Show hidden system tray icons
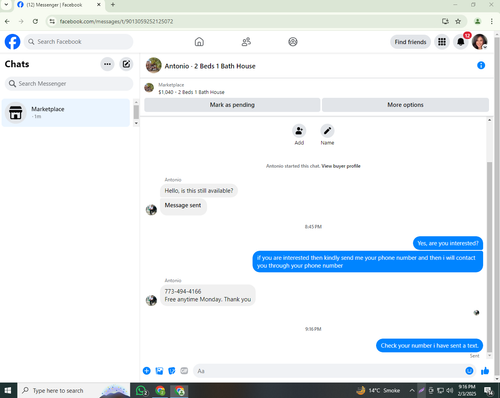The height and width of the screenshot is (398, 500). (x=412, y=390)
